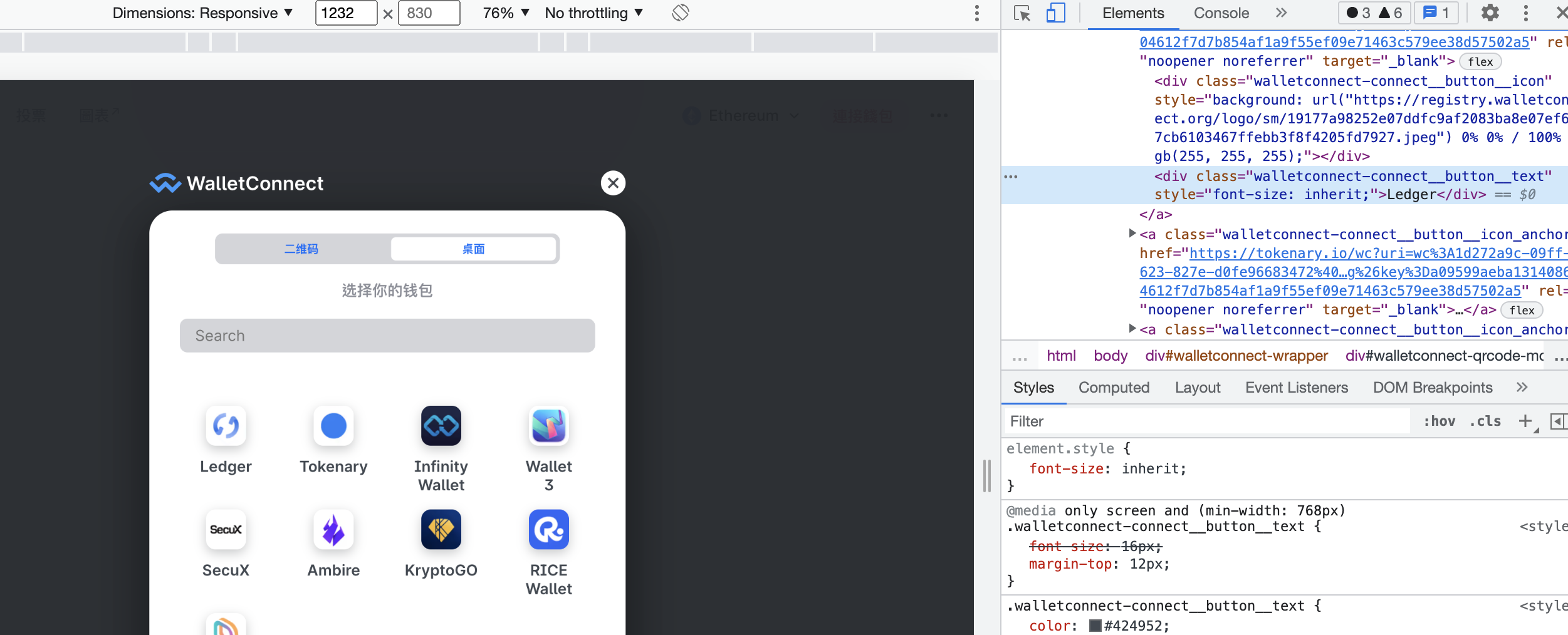Open the Event Listeners tab
The height and width of the screenshot is (635, 1568).
(1297, 388)
